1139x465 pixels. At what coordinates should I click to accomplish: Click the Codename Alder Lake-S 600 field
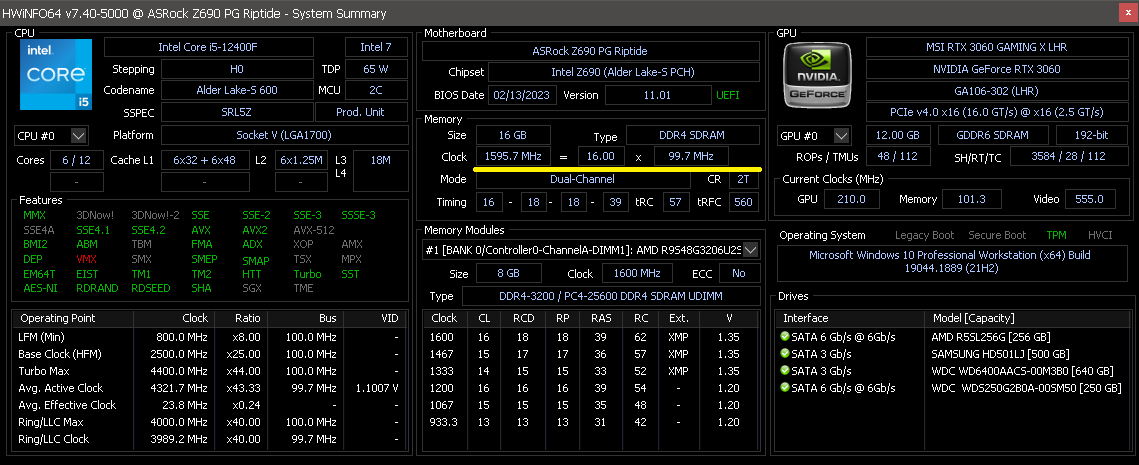(237, 91)
